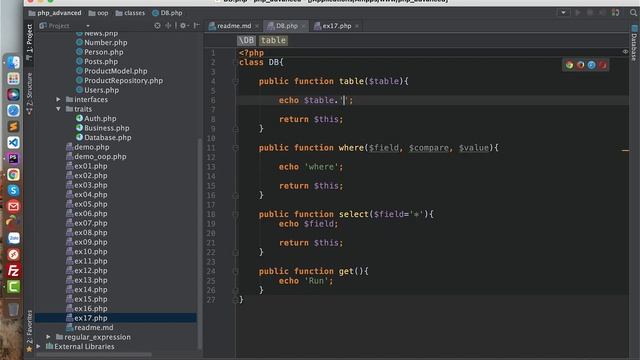The height and width of the screenshot is (360, 640).
Task: Click Search Everywhere magnifier icon
Action: pos(633,13)
